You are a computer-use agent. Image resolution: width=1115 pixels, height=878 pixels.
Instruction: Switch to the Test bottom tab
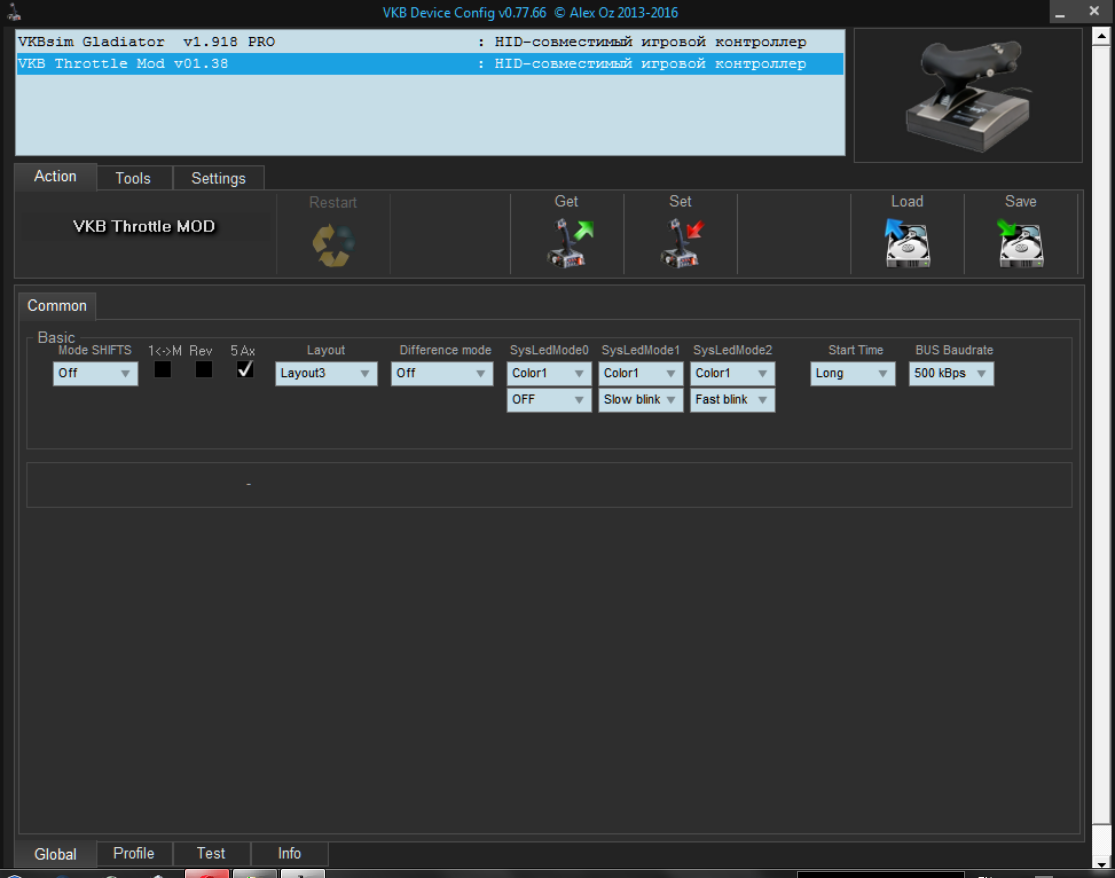click(211, 853)
